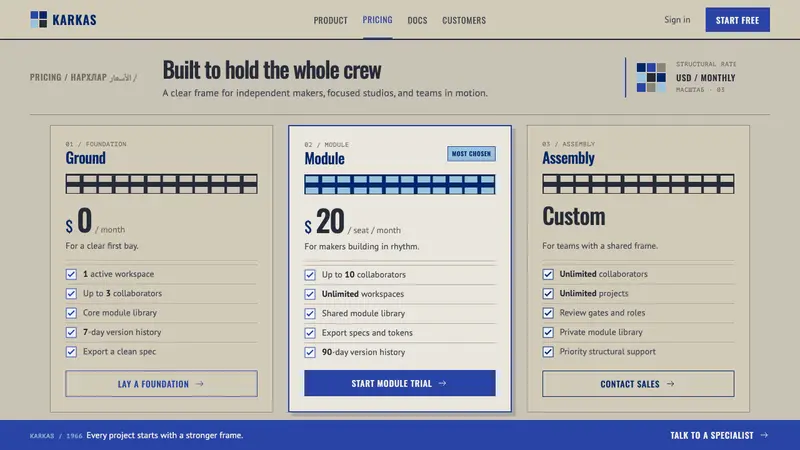Toggle the Core module library checkbox
This screenshot has height=450, width=800.
click(71, 313)
